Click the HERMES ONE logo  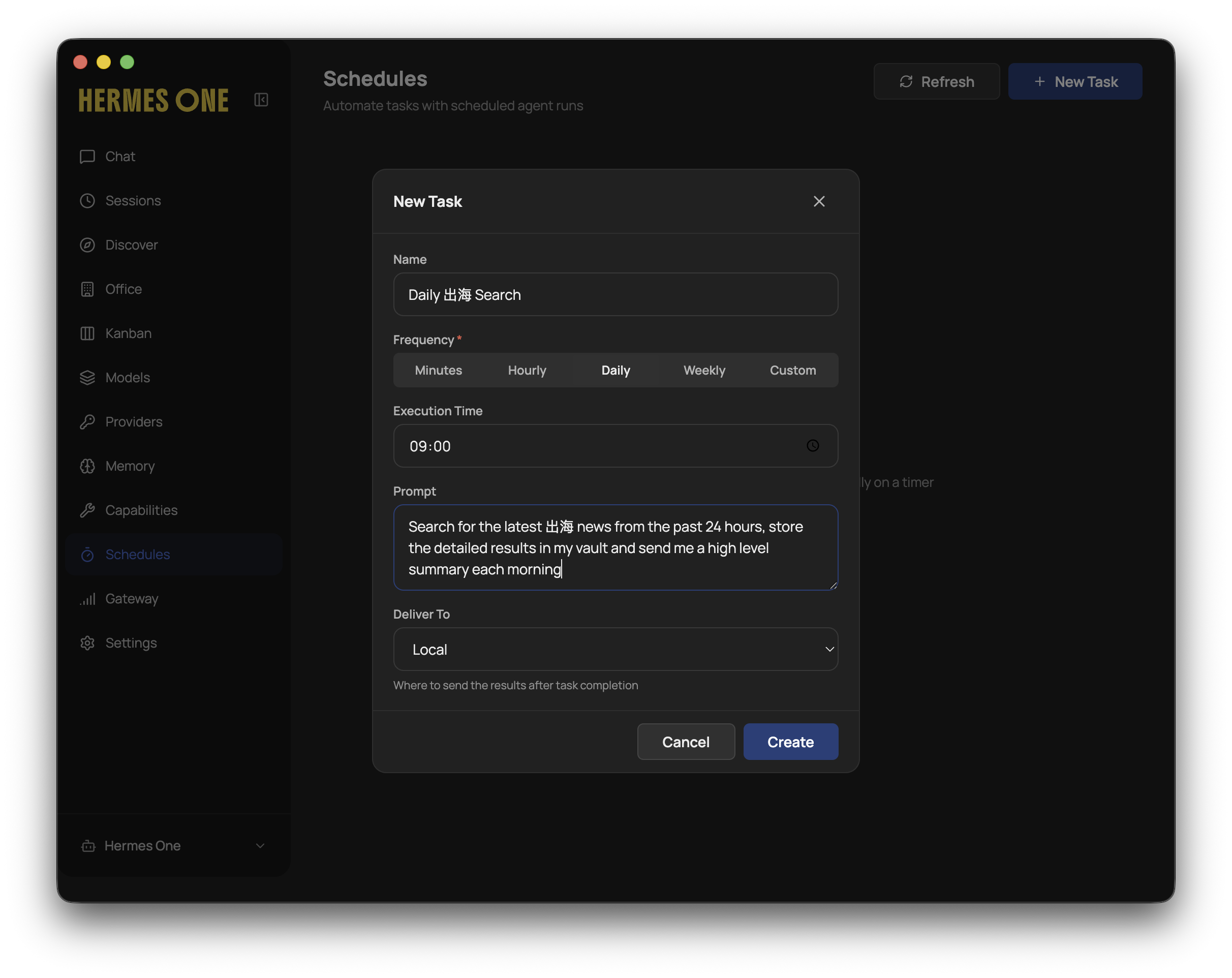click(x=153, y=101)
